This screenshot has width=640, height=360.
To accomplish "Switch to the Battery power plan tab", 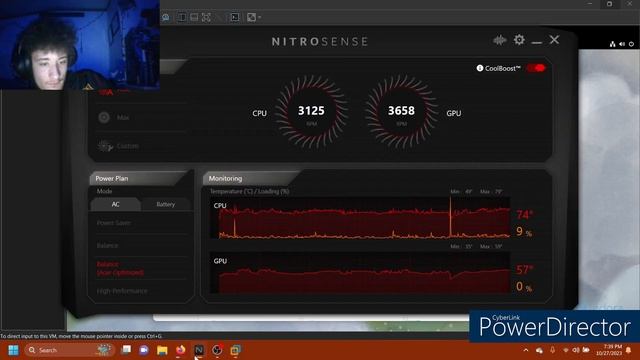I will click(x=165, y=204).
